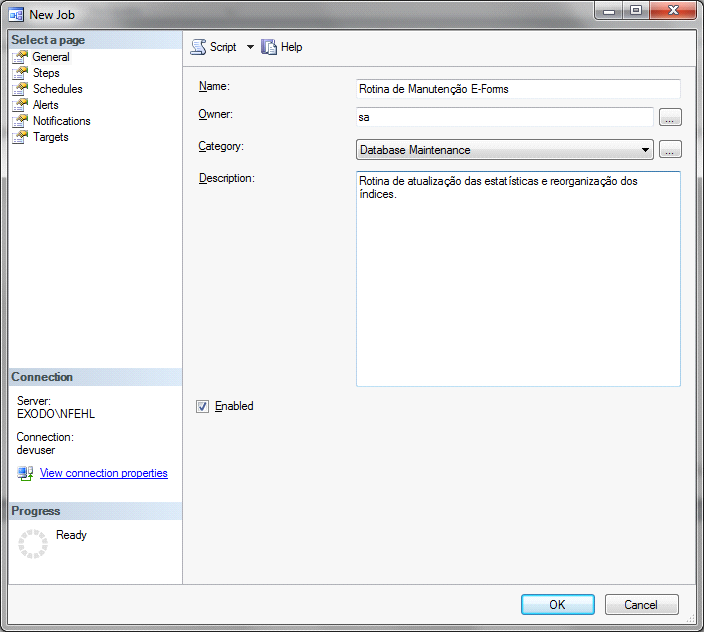Screen dimensions: 704x632
Task: Click the Script scroll icon
Action: 198,47
